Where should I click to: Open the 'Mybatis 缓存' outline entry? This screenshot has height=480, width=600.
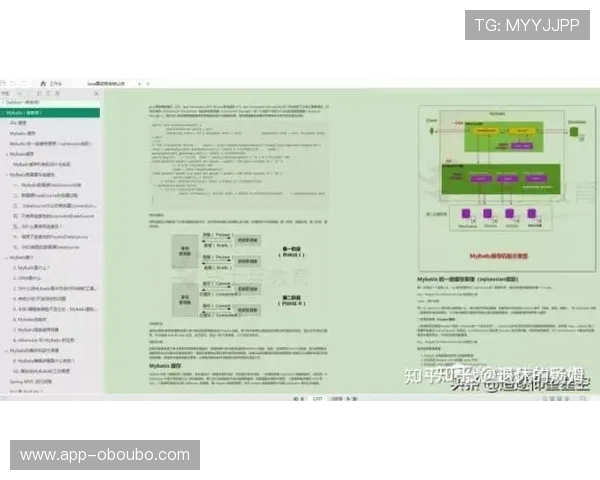click(22, 133)
